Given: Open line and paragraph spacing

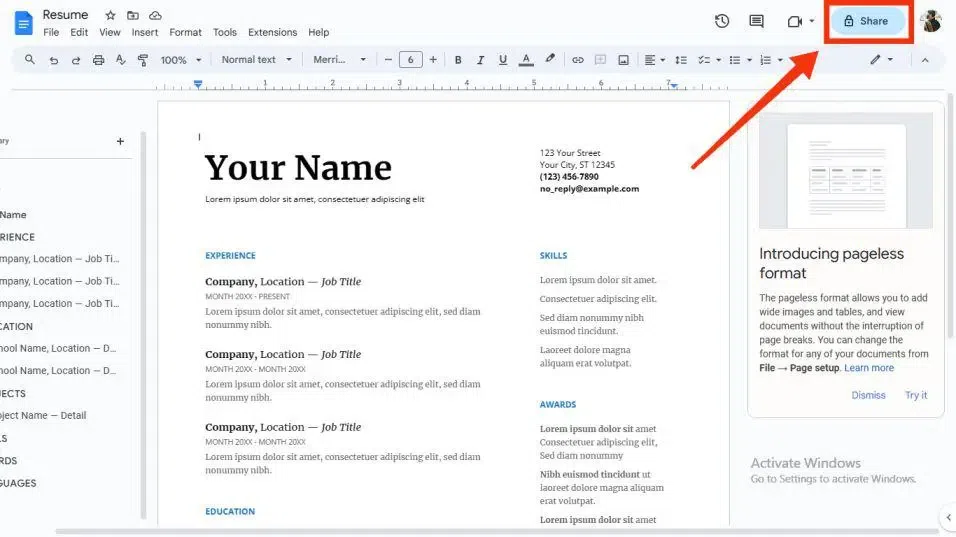Looking at the screenshot, I should (681, 60).
